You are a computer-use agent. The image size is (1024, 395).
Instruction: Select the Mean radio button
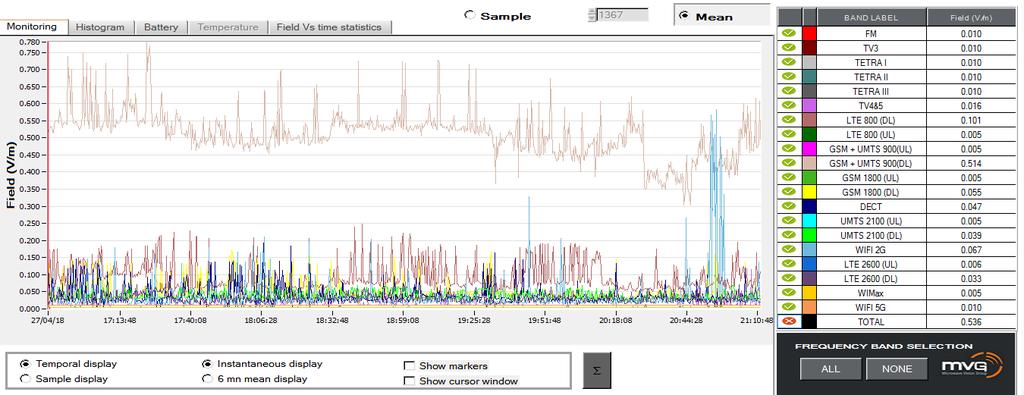point(684,16)
